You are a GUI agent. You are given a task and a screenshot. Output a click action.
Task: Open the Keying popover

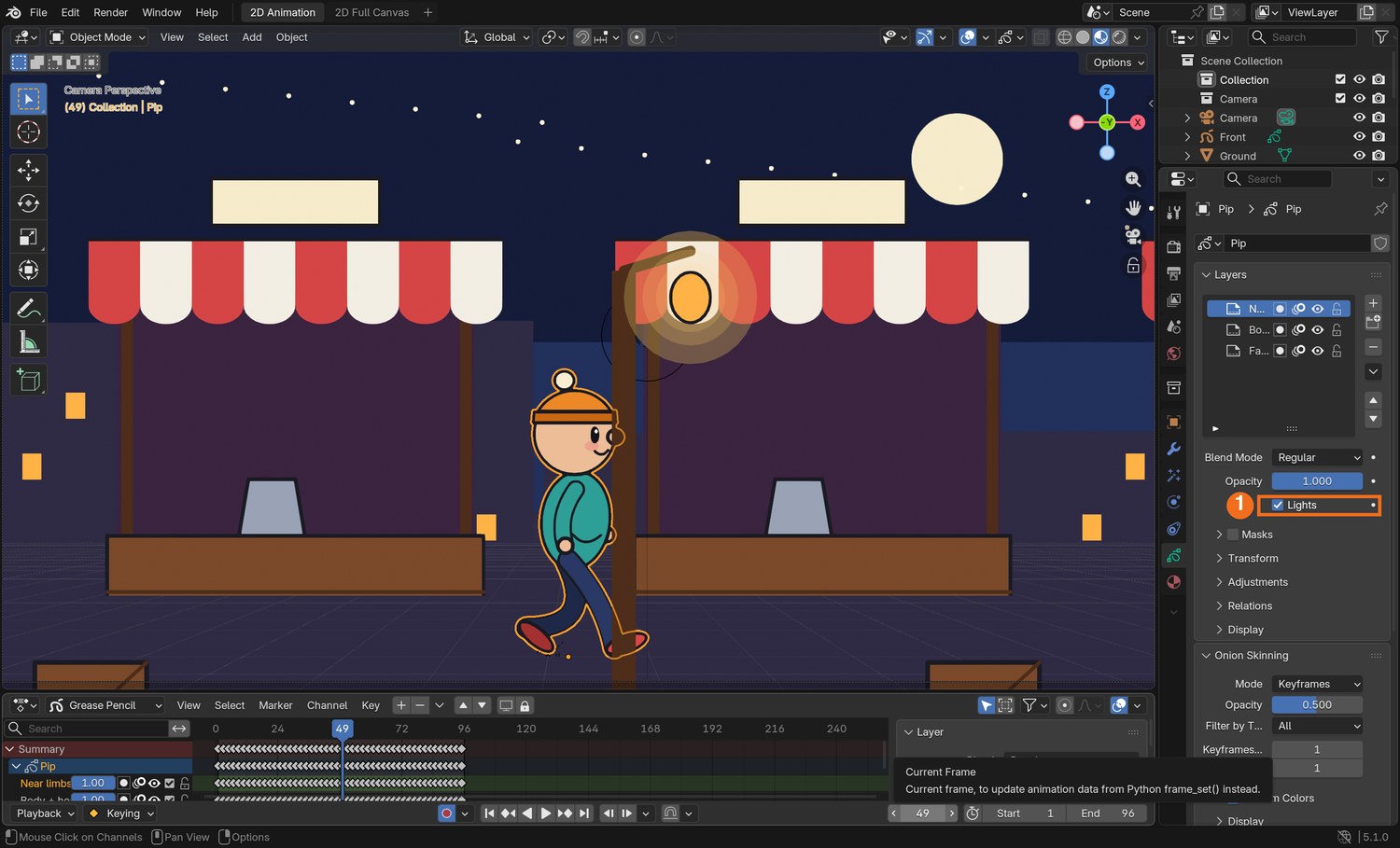121,813
